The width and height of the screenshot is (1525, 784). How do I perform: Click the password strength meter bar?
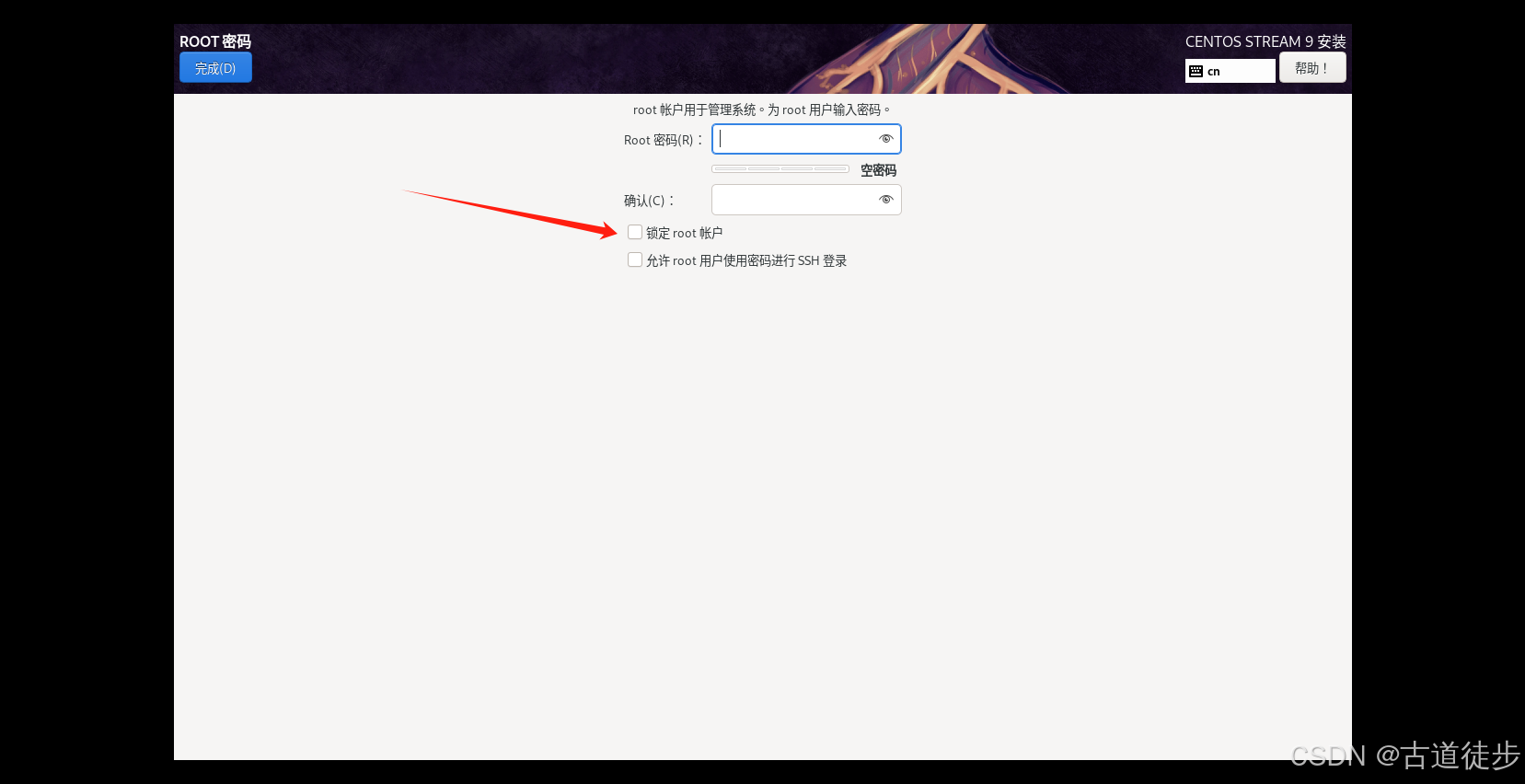(780, 168)
